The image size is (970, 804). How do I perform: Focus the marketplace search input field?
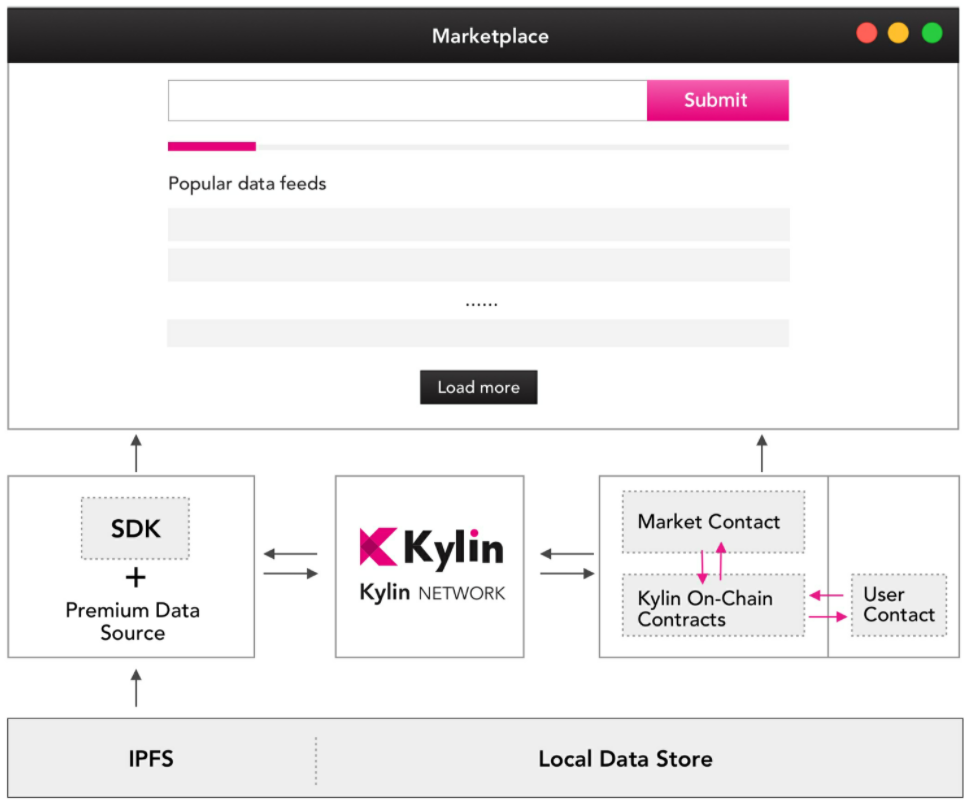pyautogui.click(x=408, y=100)
